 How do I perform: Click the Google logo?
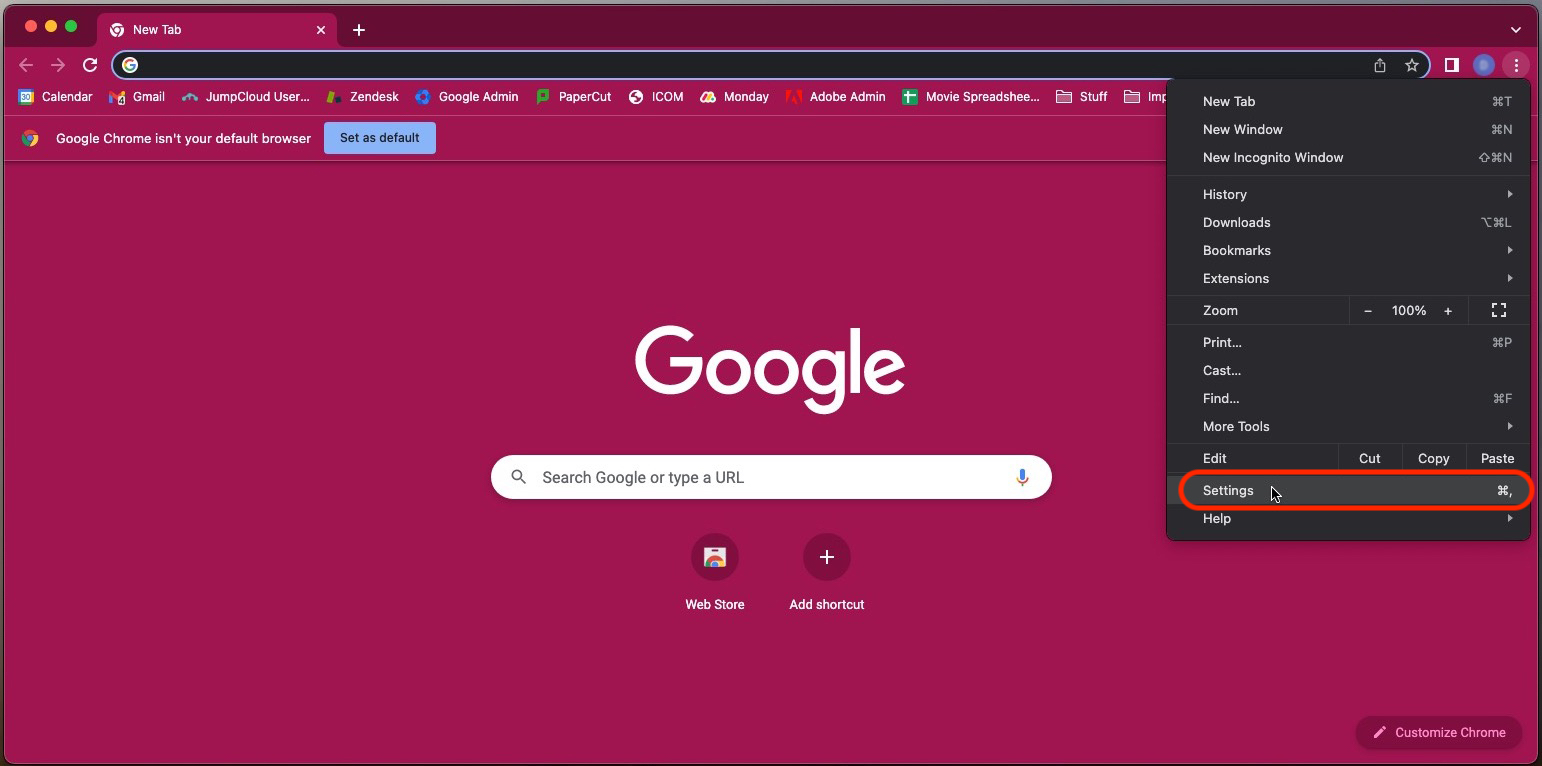770,368
